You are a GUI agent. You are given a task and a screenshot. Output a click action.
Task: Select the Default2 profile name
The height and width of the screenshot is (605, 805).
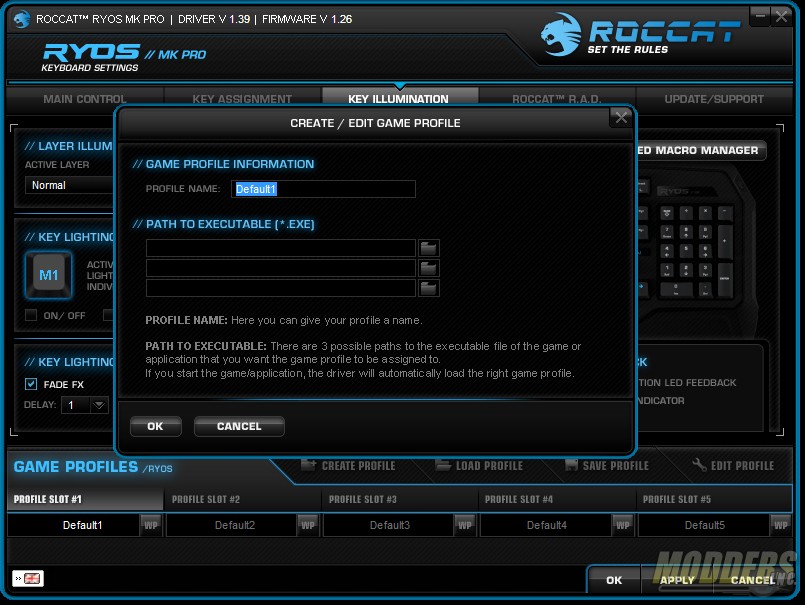click(x=232, y=525)
